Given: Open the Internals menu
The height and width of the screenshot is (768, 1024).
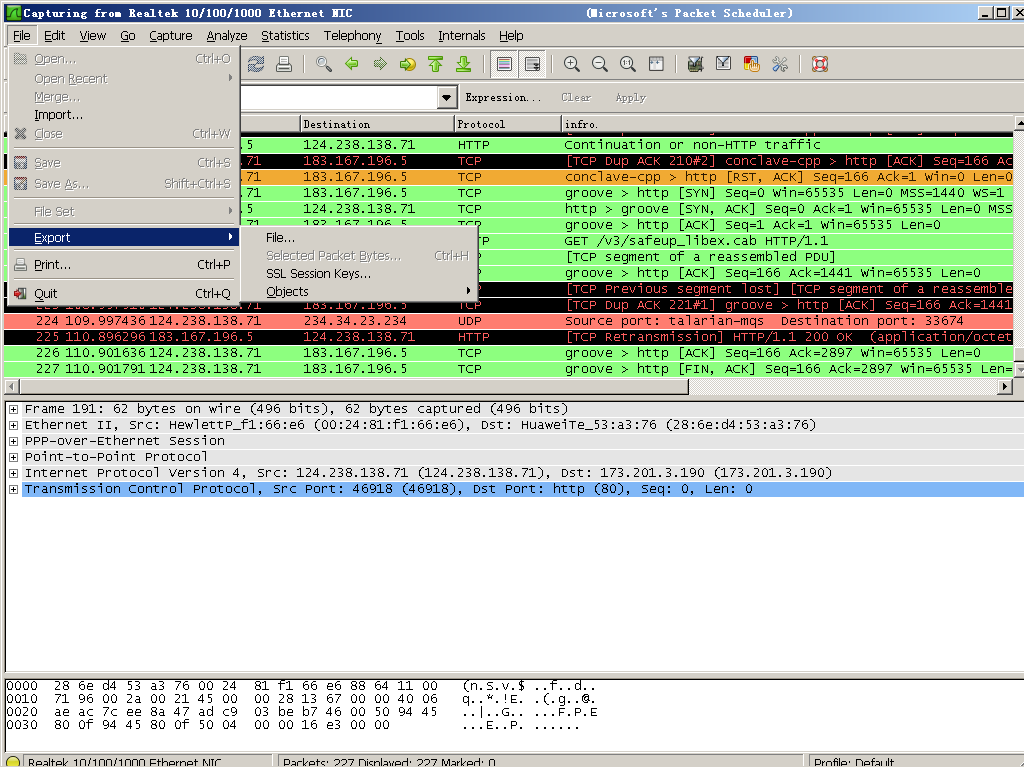Looking at the screenshot, I should (x=462, y=36).
